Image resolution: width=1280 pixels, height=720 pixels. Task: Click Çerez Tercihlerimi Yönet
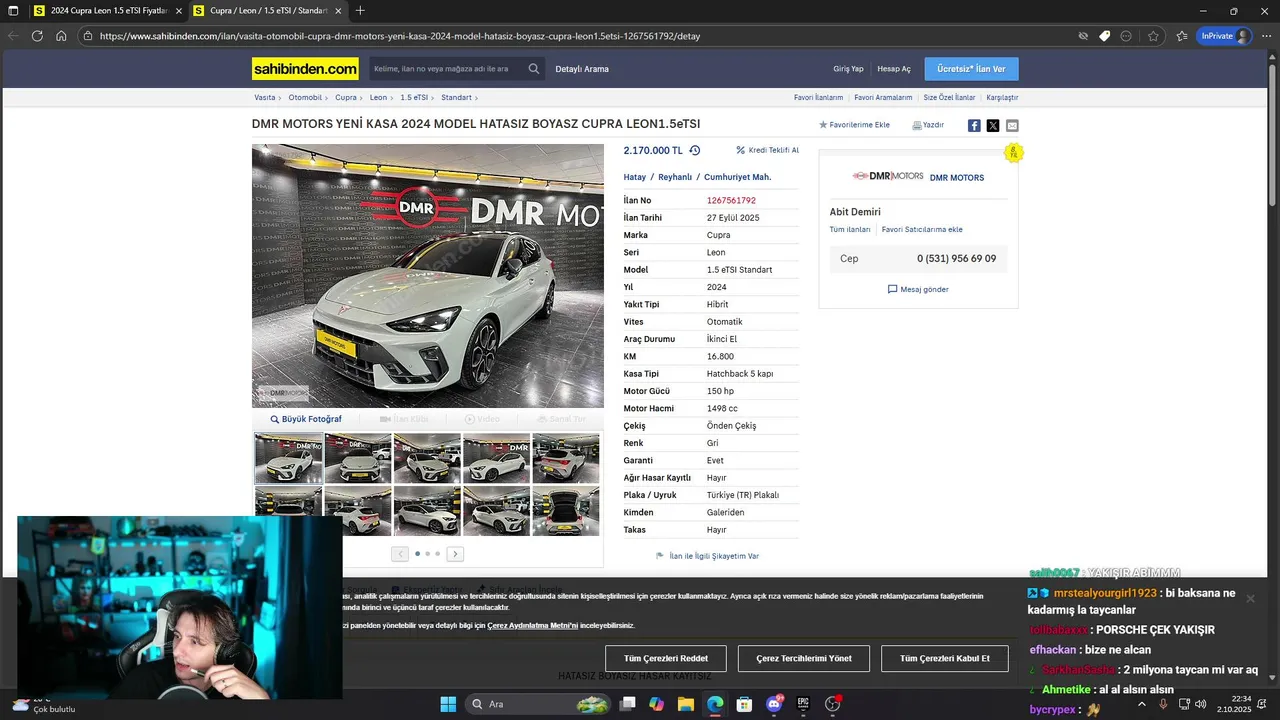point(804,658)
